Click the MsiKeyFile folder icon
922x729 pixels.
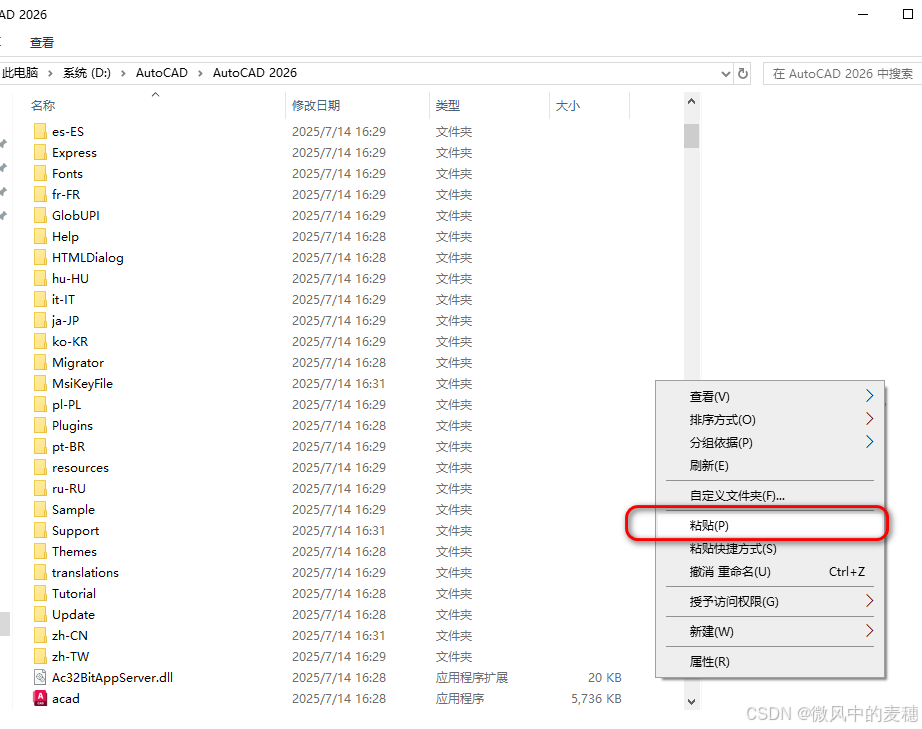pos(40,383)
